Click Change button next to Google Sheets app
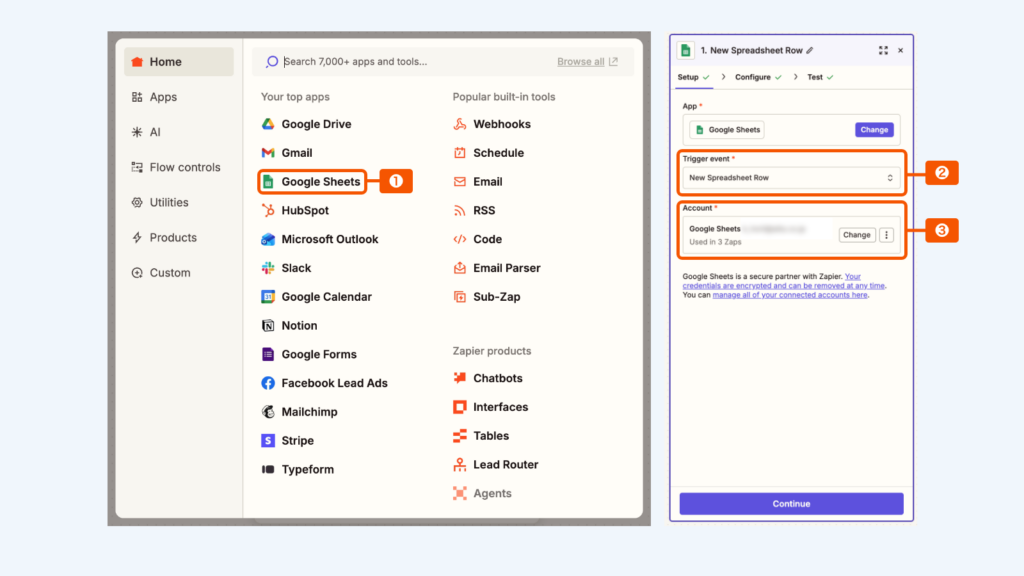The width and height of the screenshot is (1024, 576). 874,130
